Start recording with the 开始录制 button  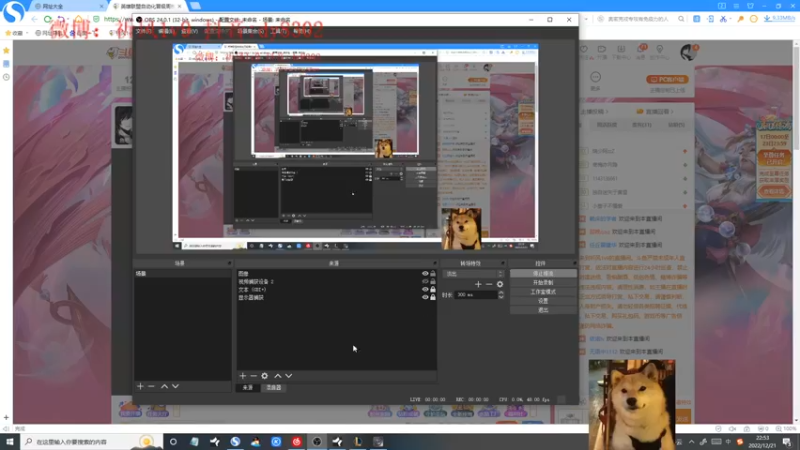pos(543,283)
